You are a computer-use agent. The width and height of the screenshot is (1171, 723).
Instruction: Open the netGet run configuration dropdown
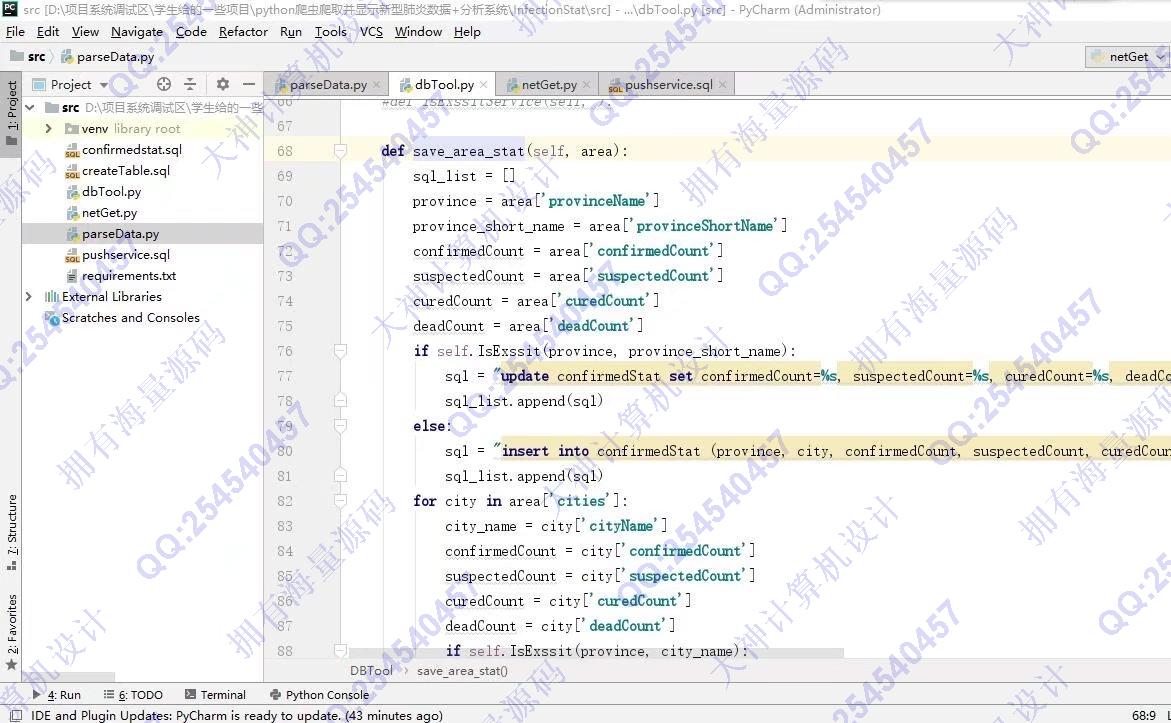coord(1127,57)
